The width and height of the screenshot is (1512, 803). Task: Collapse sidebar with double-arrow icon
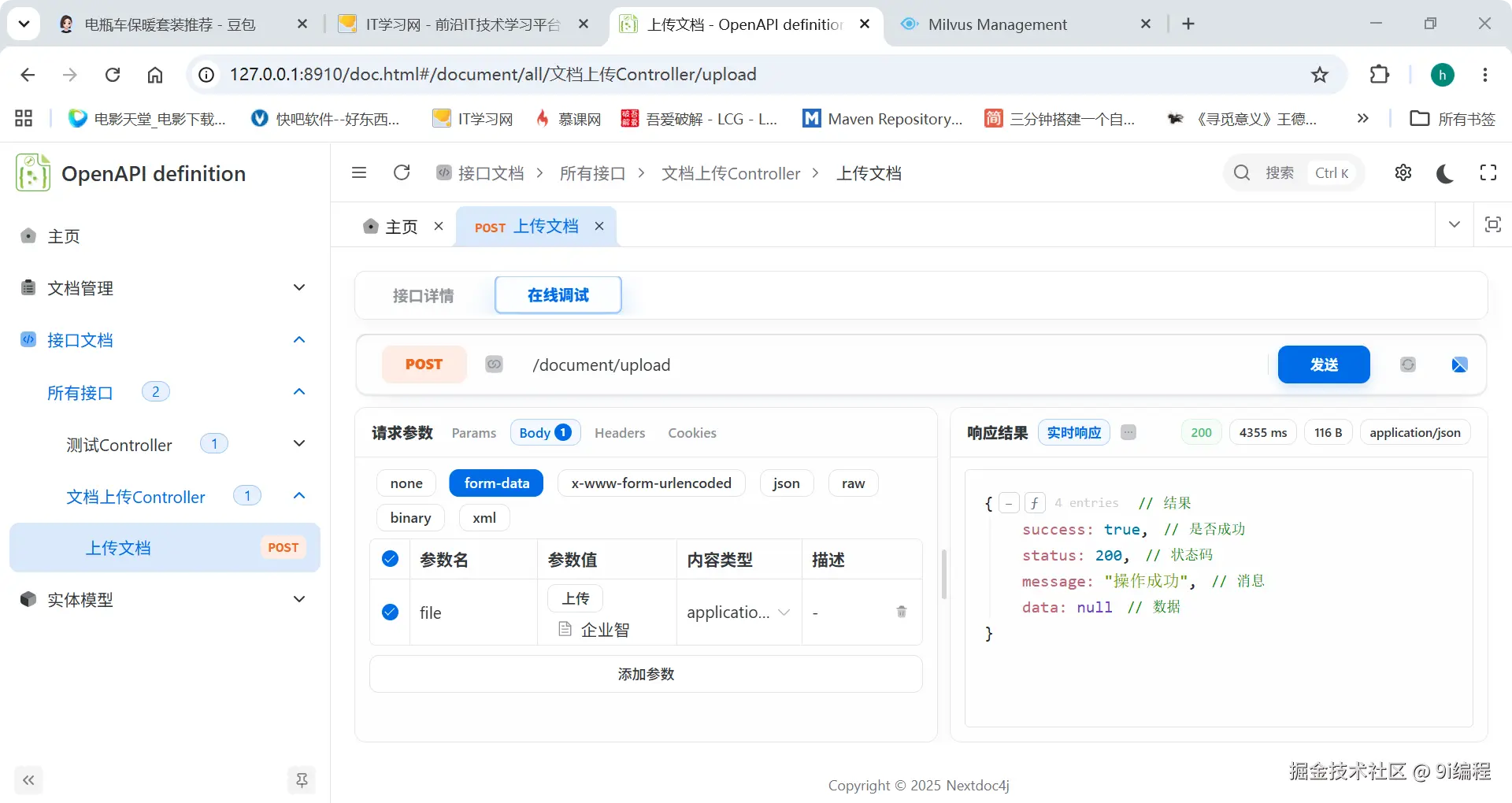(x=28, y=780)
